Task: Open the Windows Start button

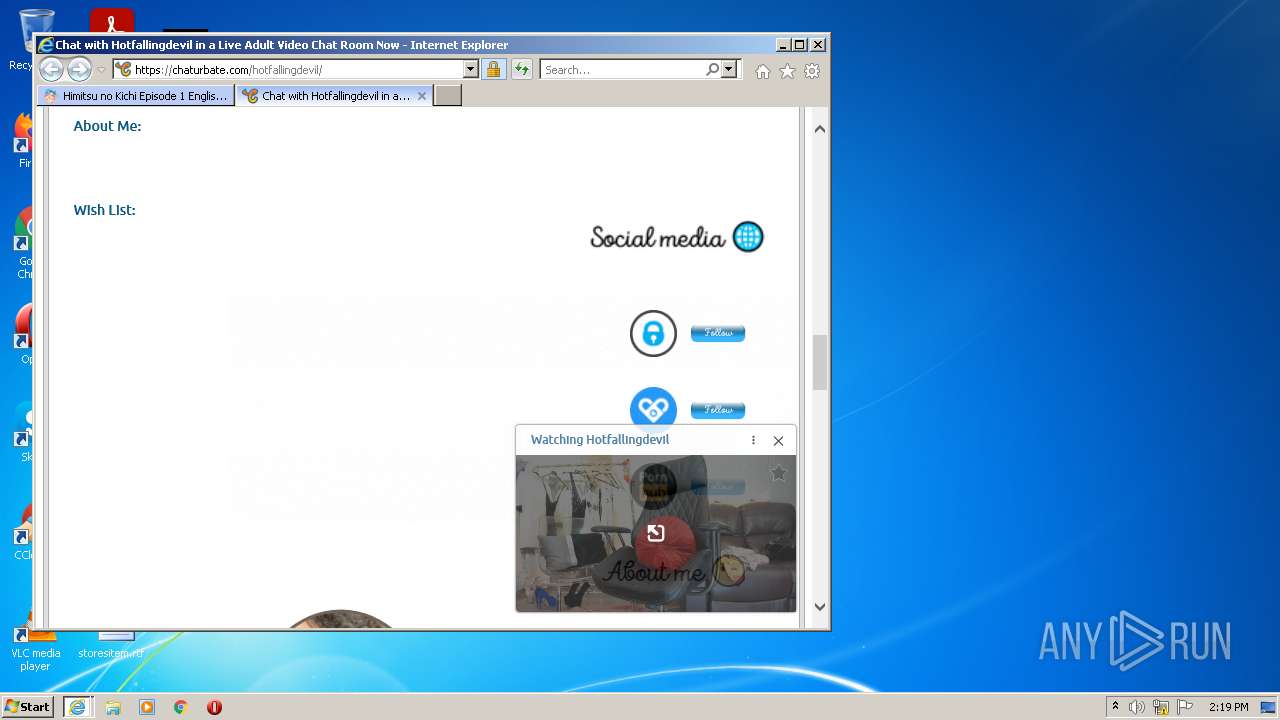Action: click(x=28, y=706)
